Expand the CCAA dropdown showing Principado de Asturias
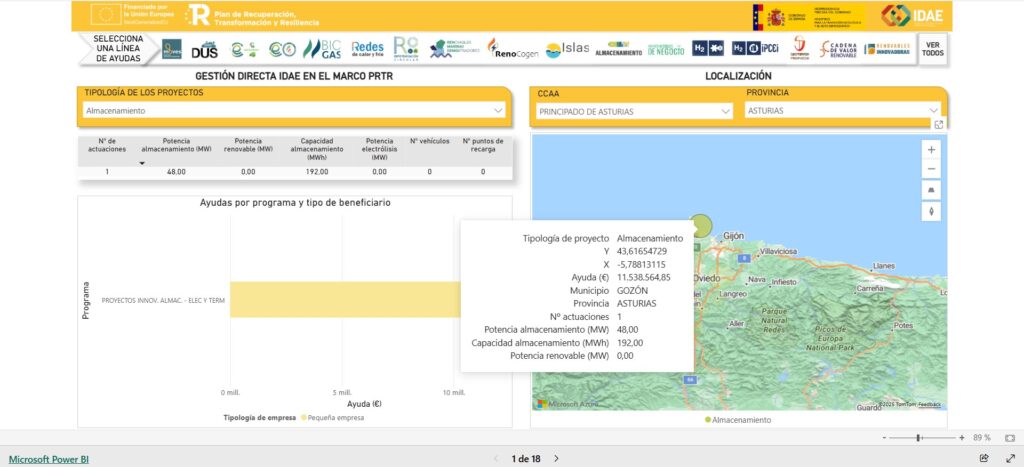This screenshot has width=1024, height=467. [x=633, y=111]
